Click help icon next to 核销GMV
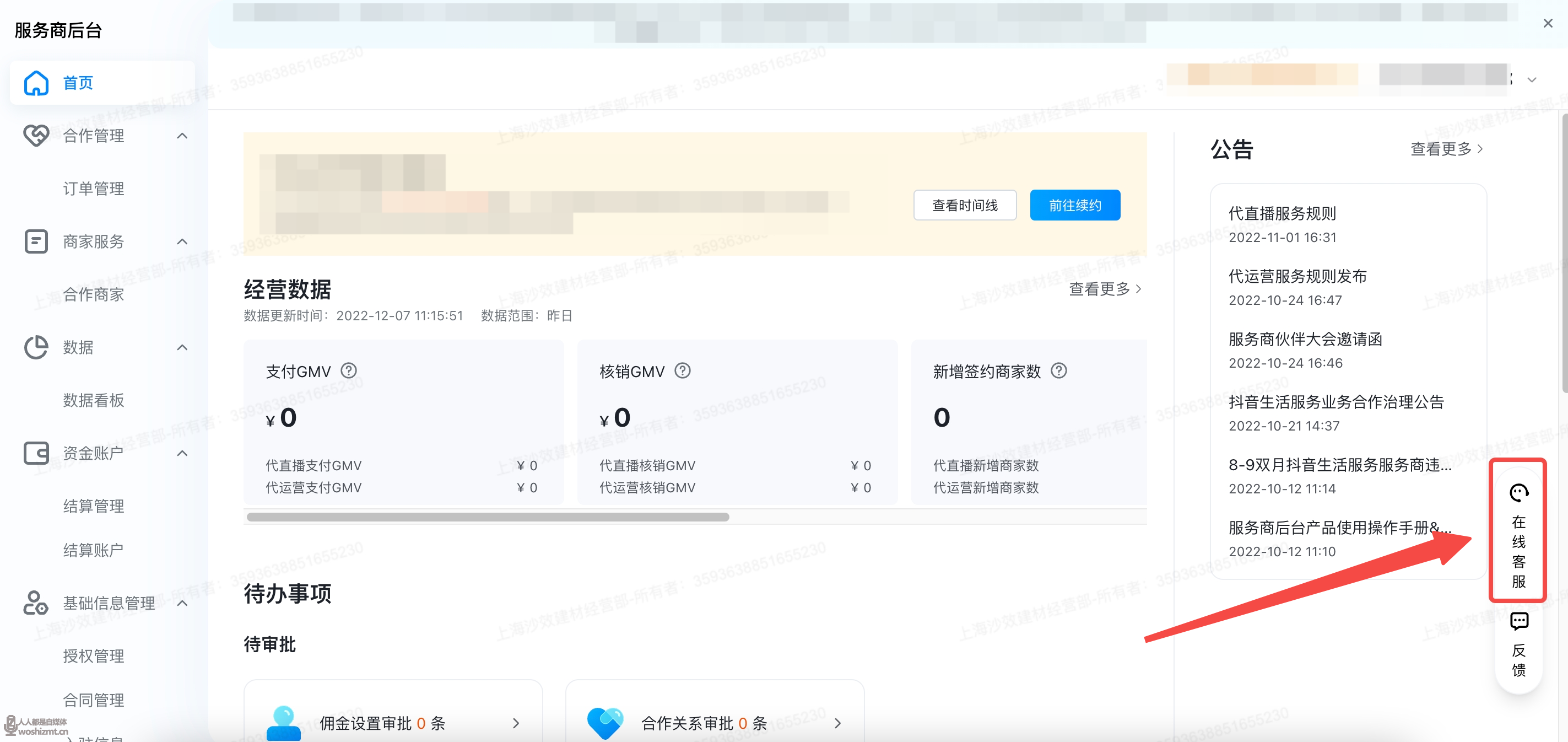 pyautogui.click(x=682, y=370)
